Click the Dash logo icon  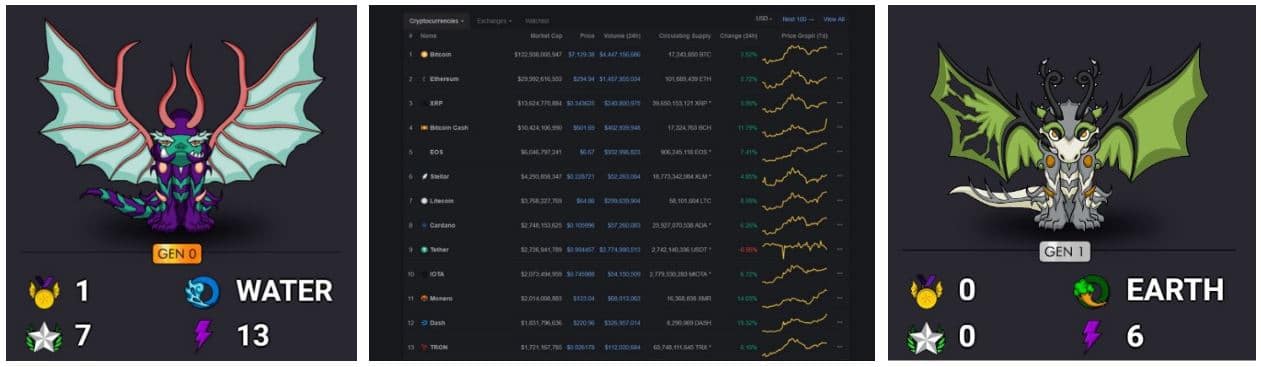point(424,323)
